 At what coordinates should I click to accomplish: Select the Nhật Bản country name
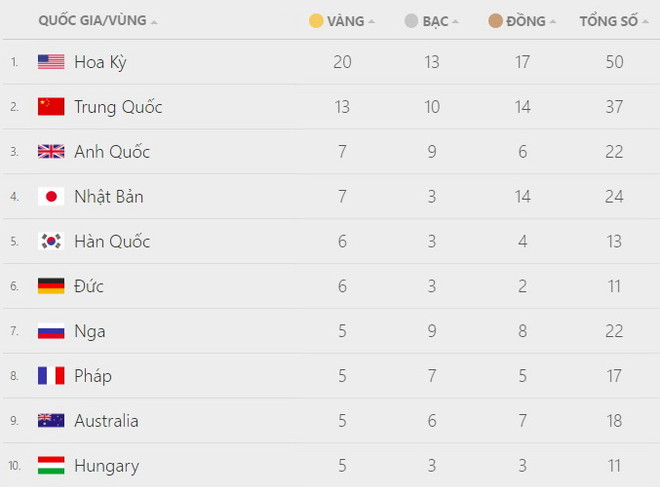(108, 197)
